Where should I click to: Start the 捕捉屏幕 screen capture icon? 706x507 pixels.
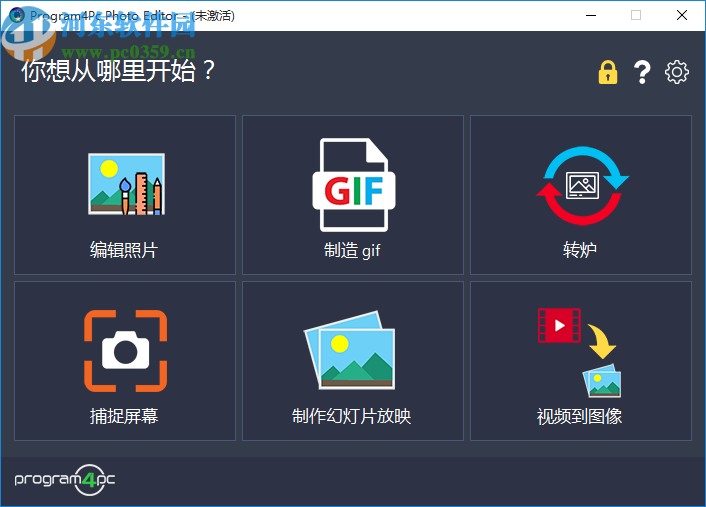[126, 351]
